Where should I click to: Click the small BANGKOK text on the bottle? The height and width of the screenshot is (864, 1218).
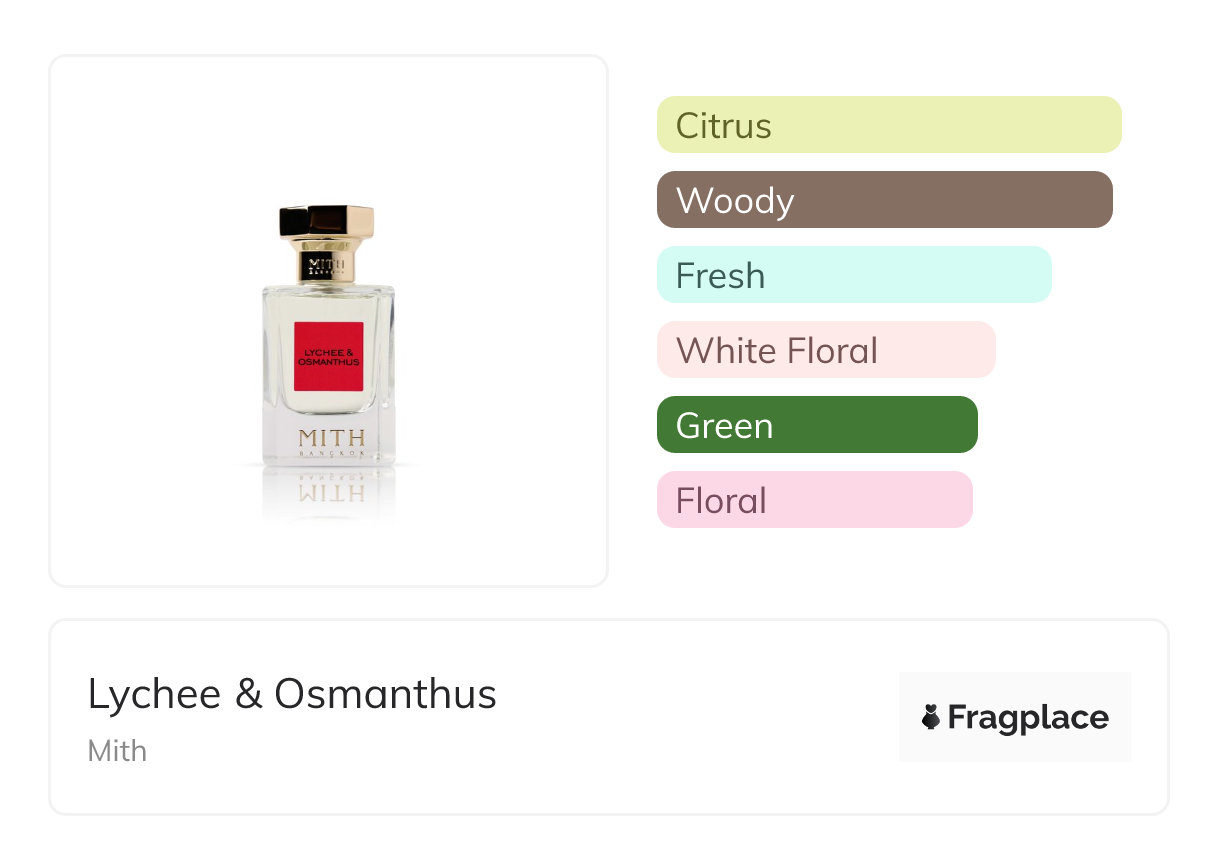[x=331, y=453]
